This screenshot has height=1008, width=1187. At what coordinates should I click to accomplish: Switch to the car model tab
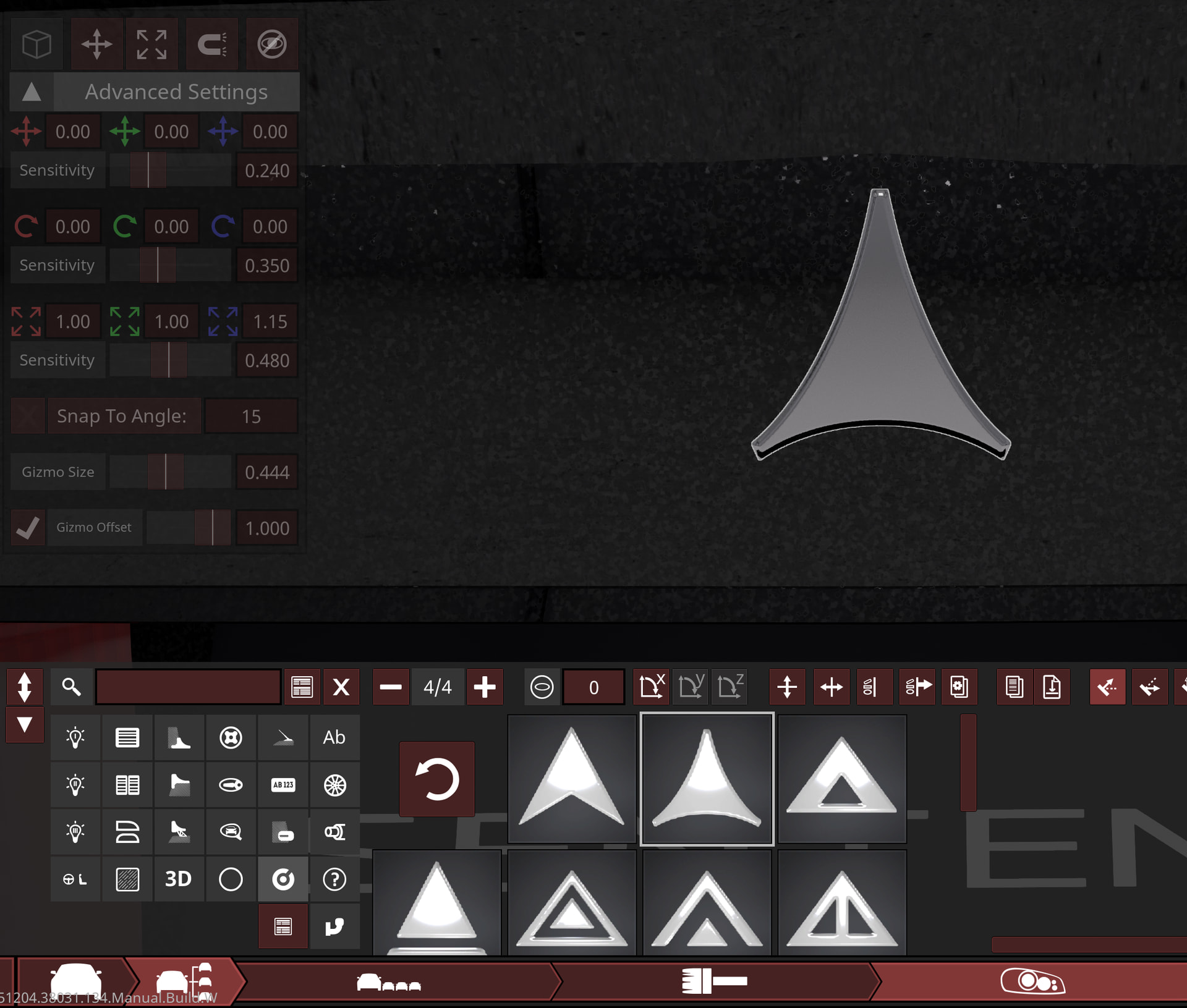75,980
